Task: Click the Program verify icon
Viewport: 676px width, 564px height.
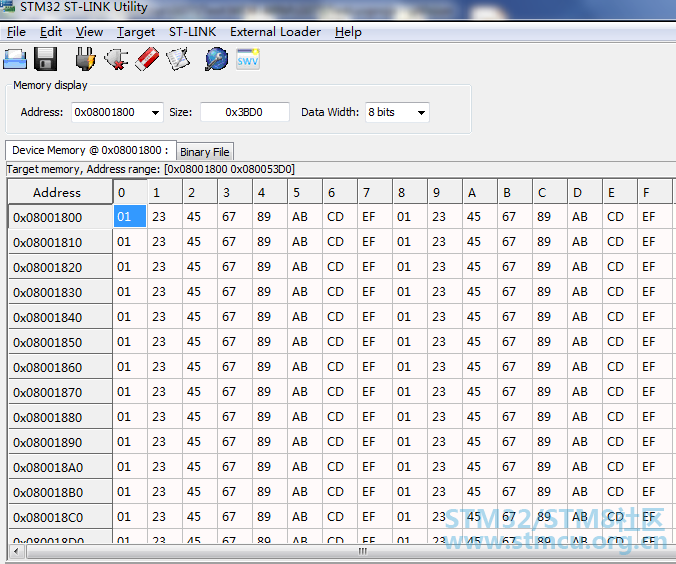Action: tap(178, 59)
